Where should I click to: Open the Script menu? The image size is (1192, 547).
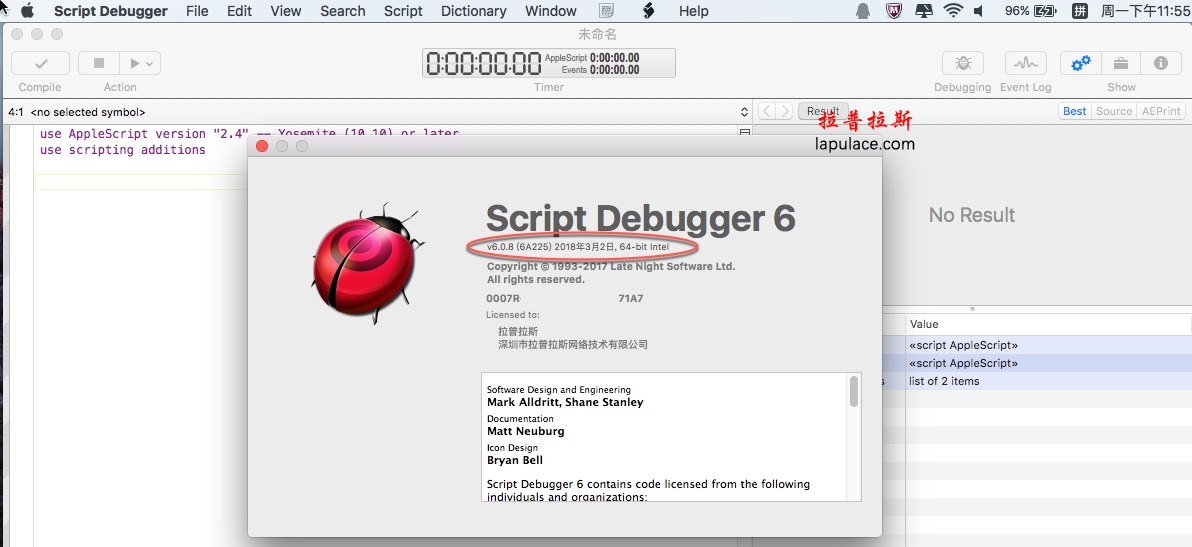click(x=403, y=11)
